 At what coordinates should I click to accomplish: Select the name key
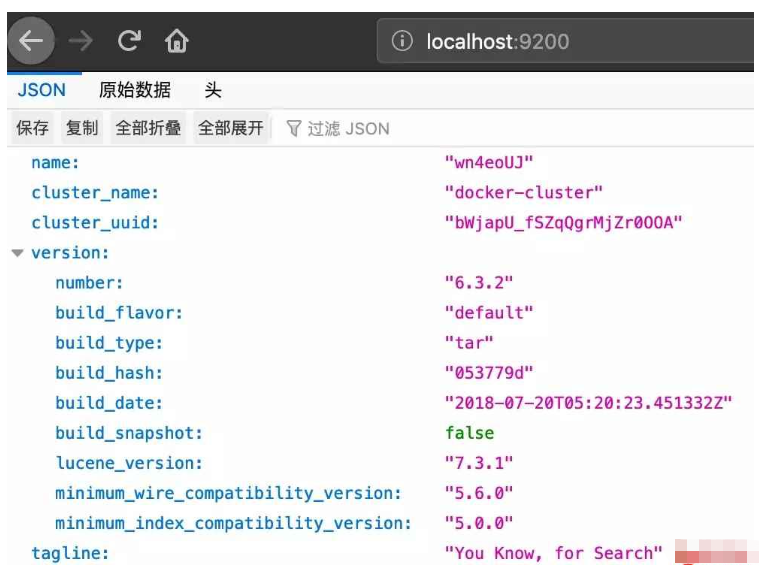pyautogui.click(x=55, y=162)
